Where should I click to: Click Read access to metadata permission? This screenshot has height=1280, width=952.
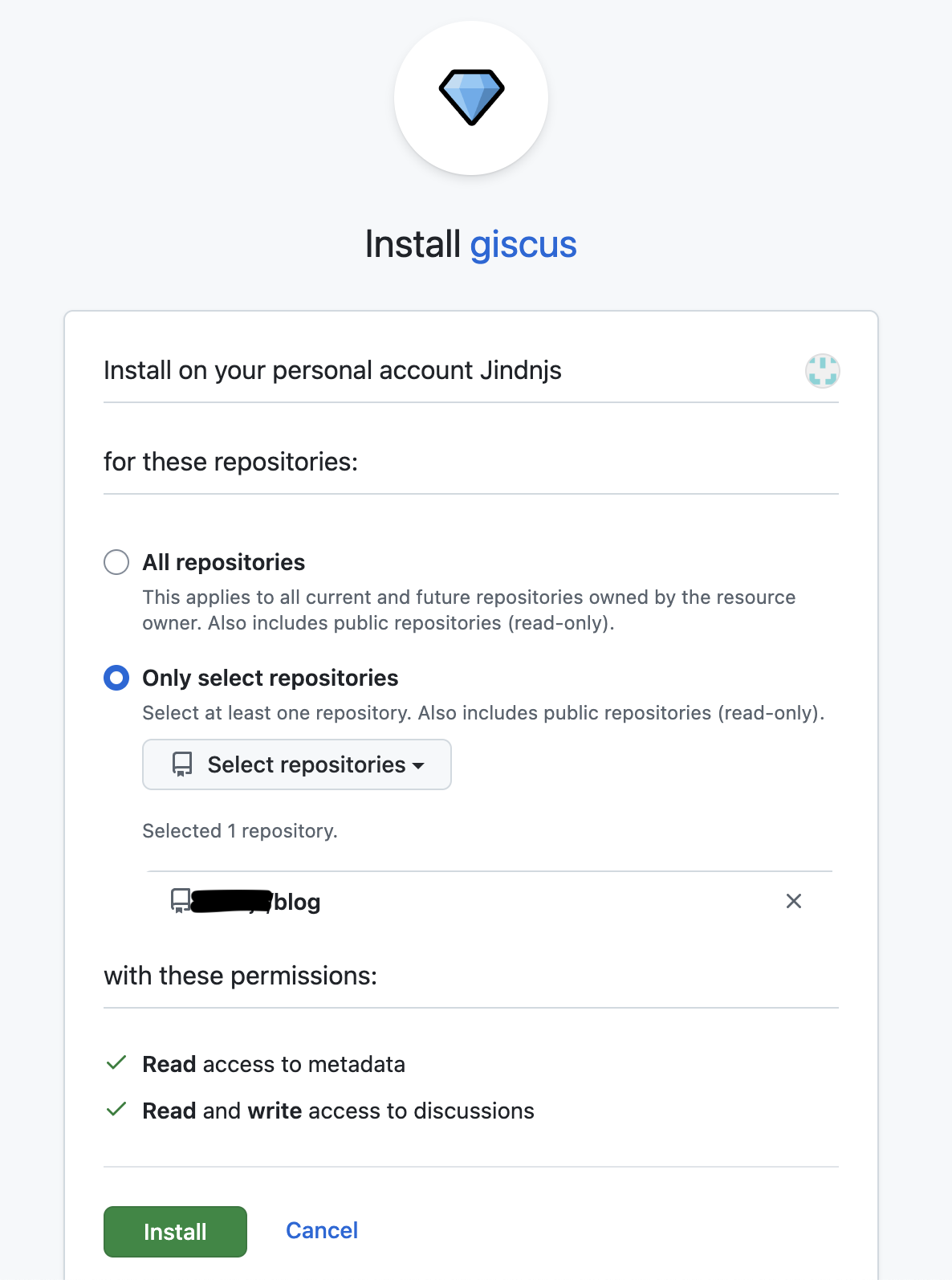tap(274, 1064)
